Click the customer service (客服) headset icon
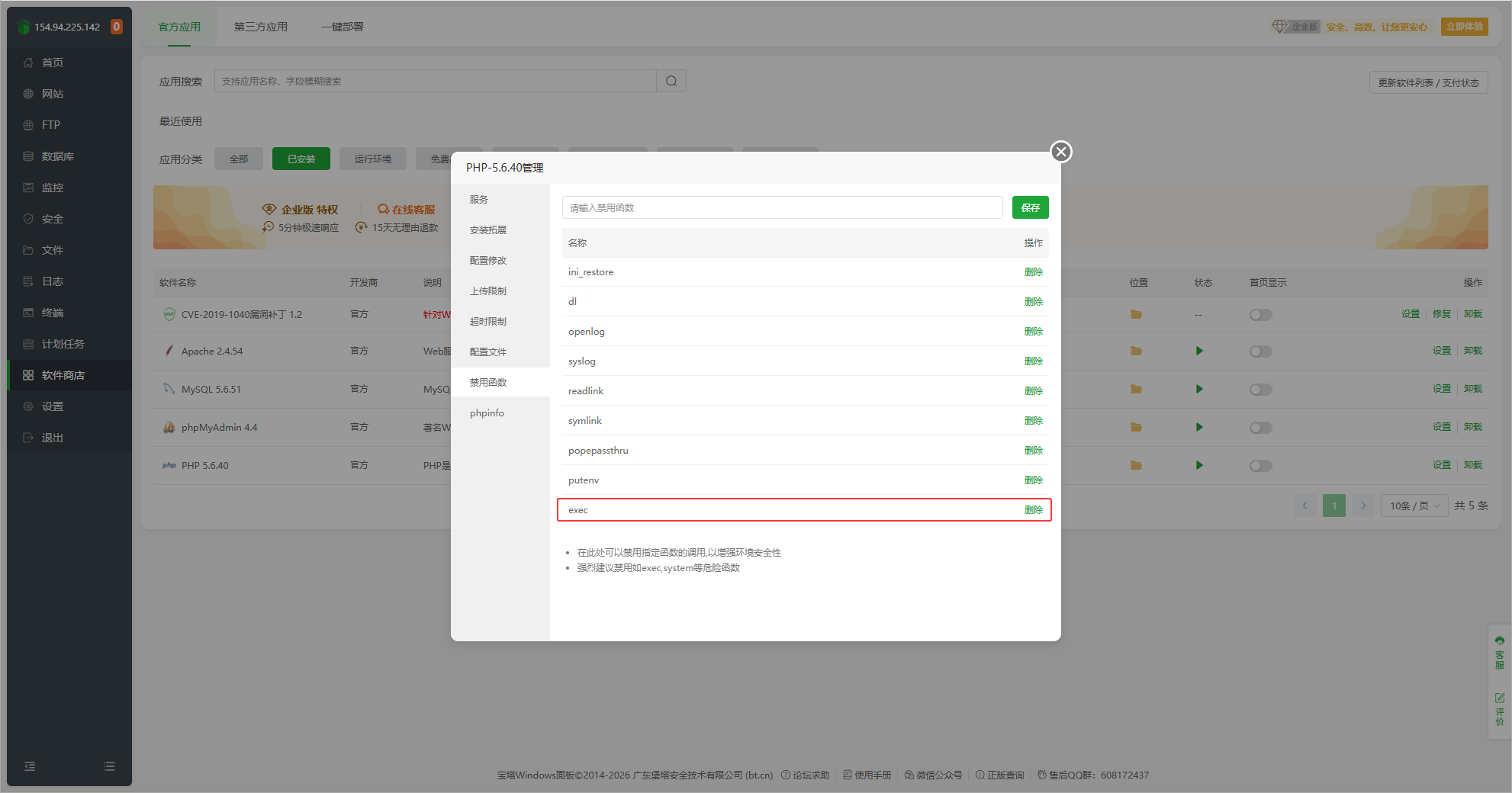 point(1500,641)
